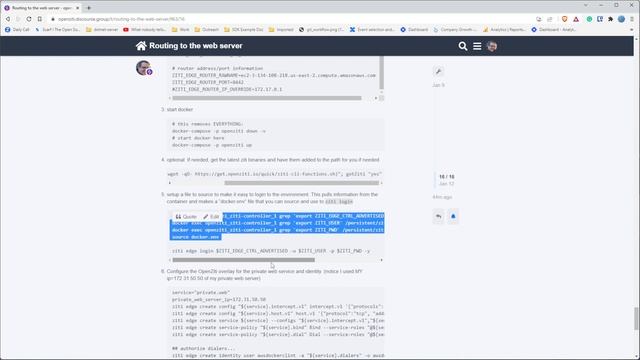The width and height of the screenshot is (640, 360).
Task: Click the share icon in the address bar
Action: [x=550, y=19]
